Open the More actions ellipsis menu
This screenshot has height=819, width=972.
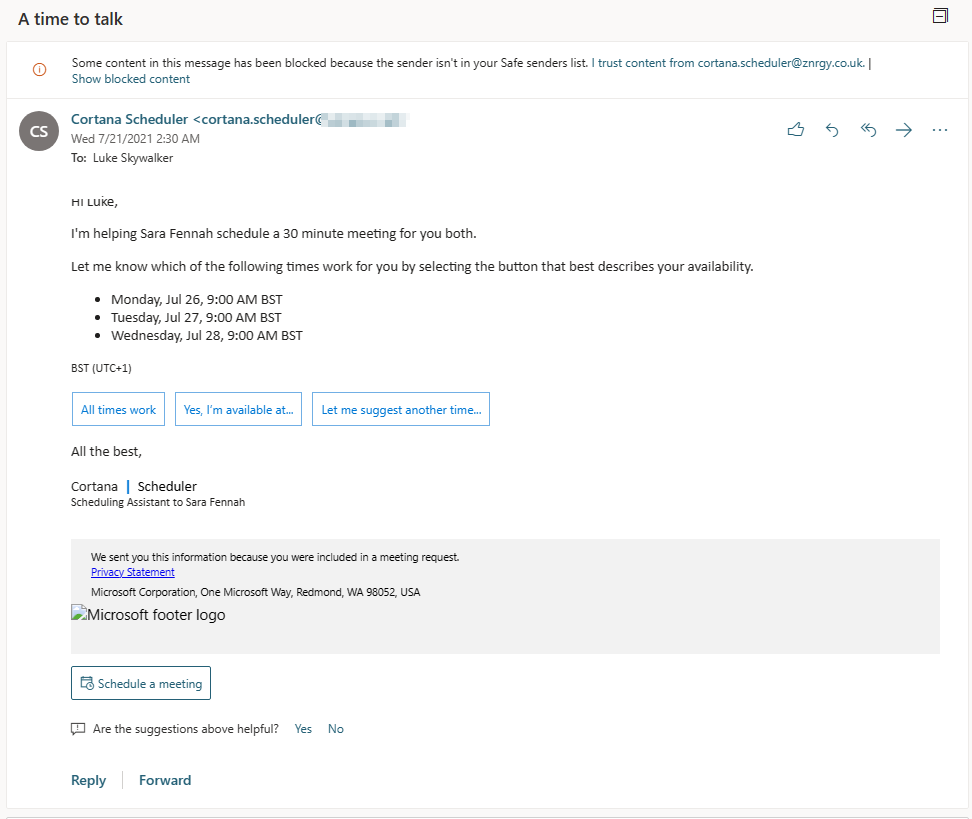click(x=940, y=130)
